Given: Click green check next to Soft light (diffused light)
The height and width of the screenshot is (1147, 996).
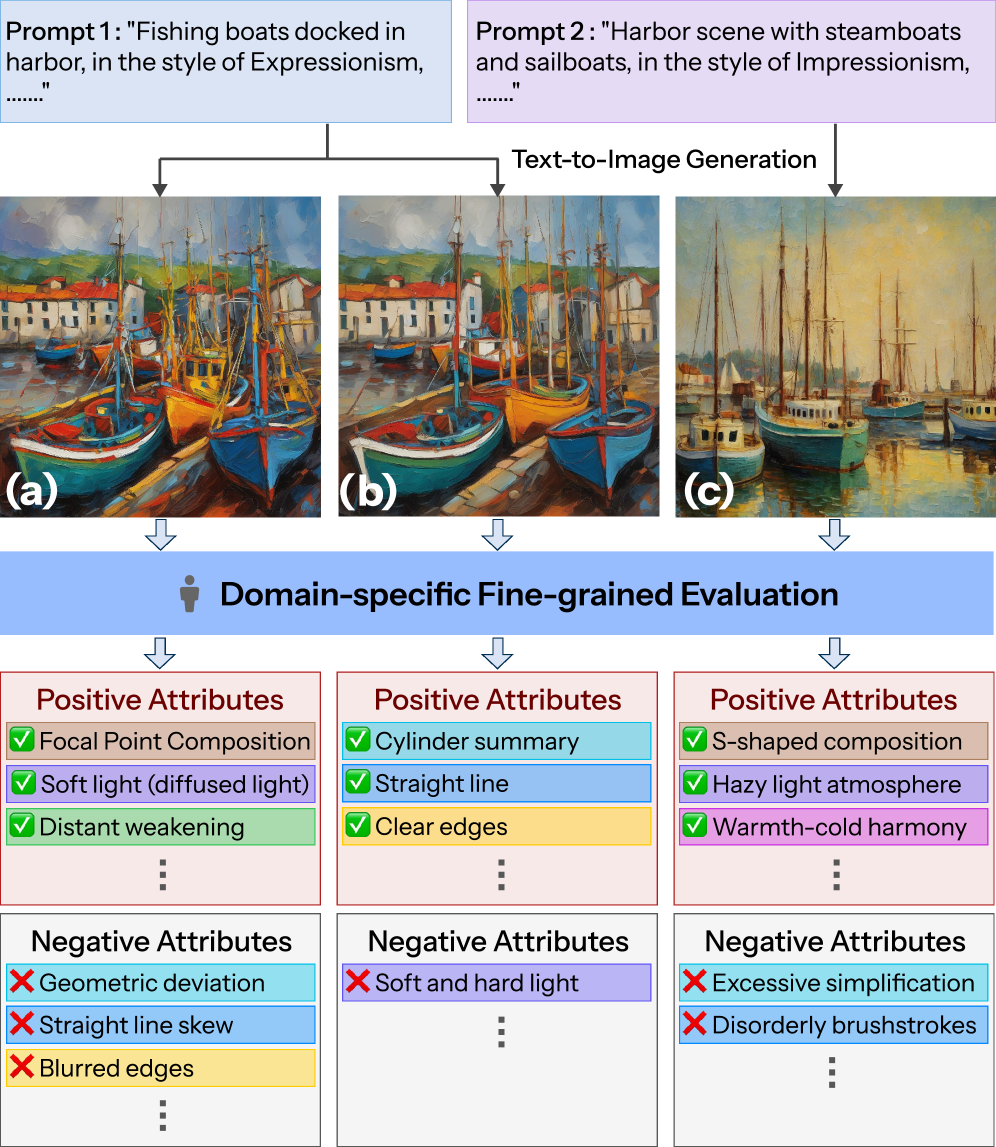Looking at the screenshot, I should pos(23,783).
